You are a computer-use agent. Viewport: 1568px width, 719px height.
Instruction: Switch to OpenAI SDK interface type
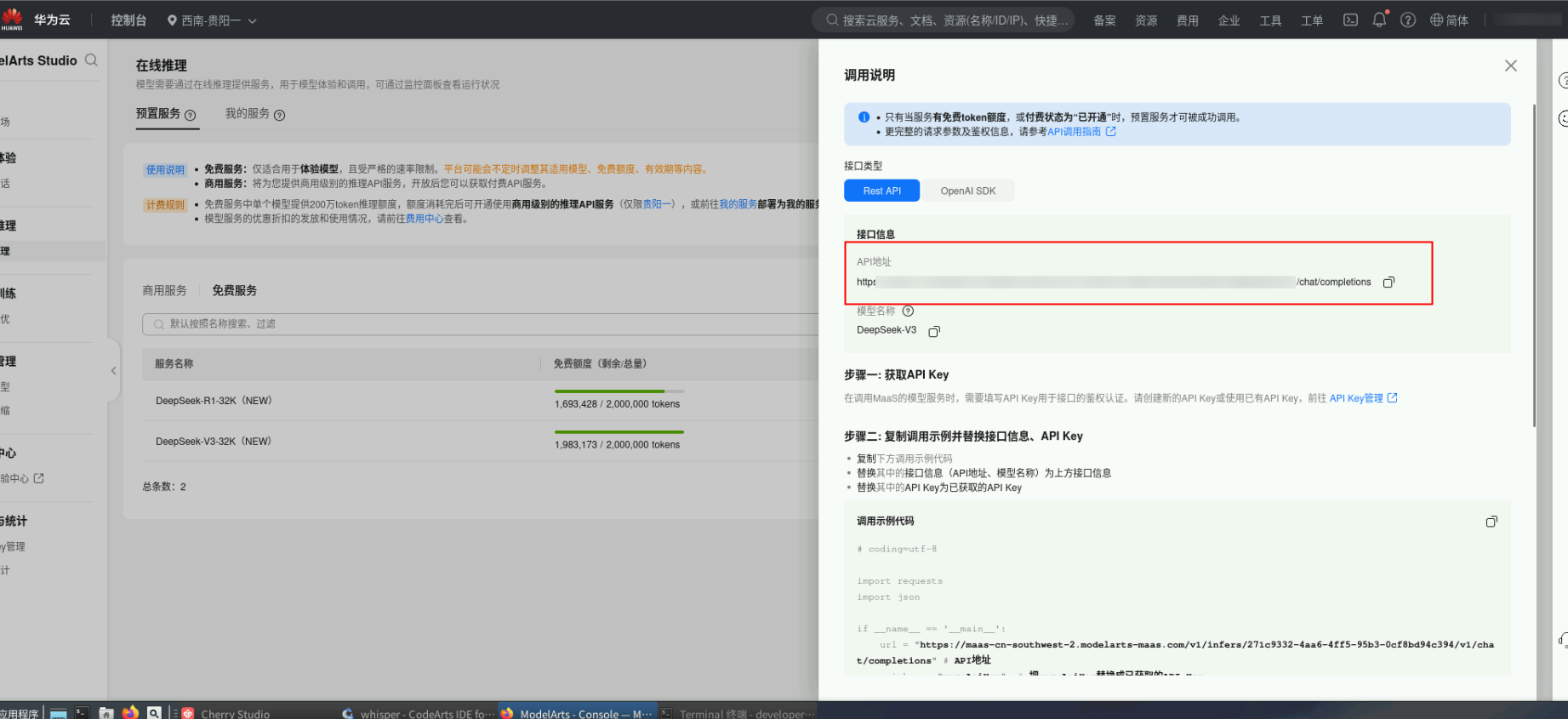pos(968,191)
